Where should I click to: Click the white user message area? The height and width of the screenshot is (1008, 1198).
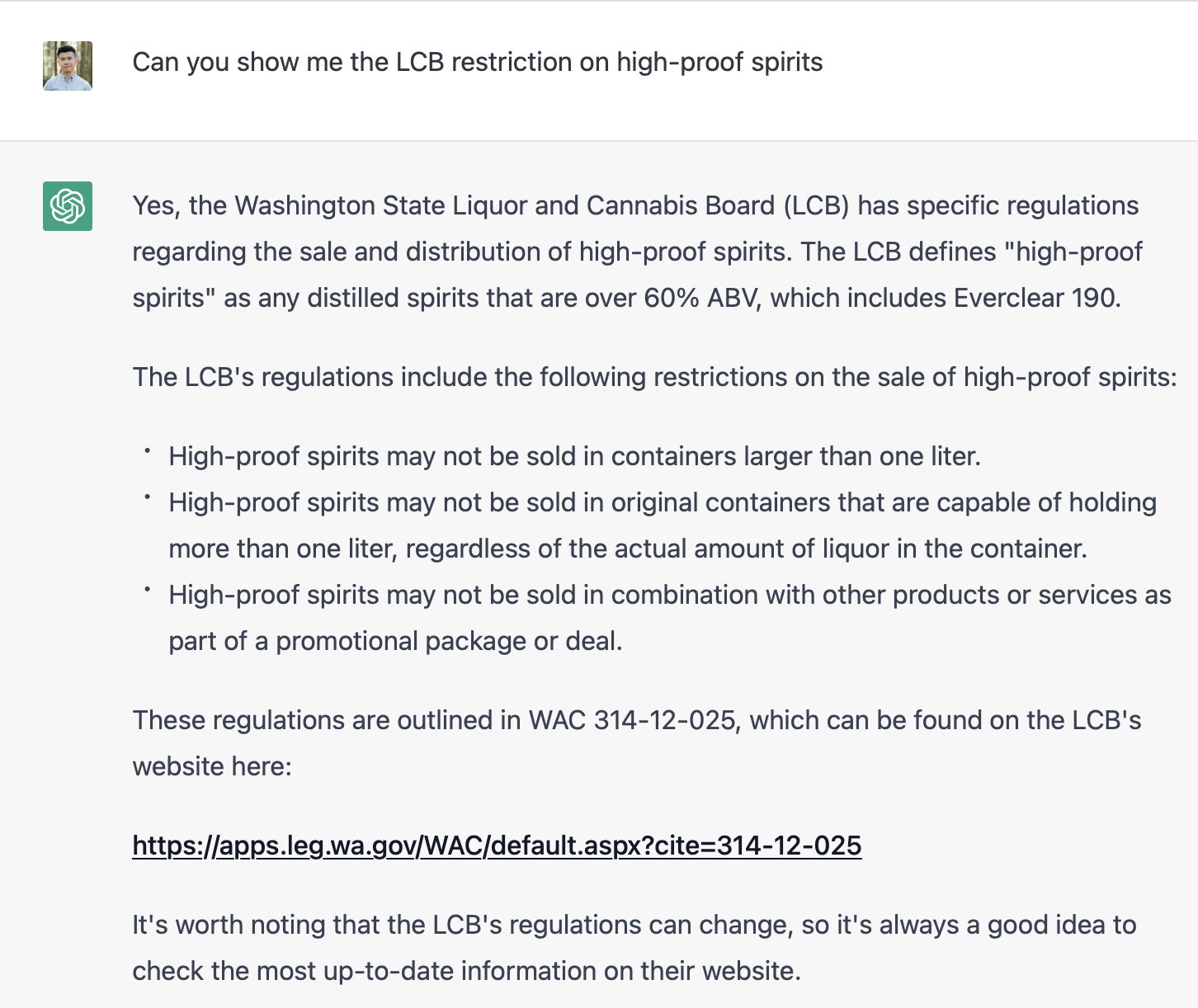tap(599, 71)
